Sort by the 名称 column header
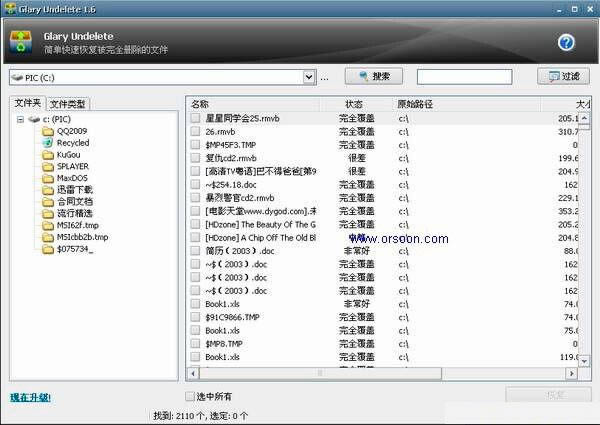The image size is (600, 425). (x=254, y=104)
